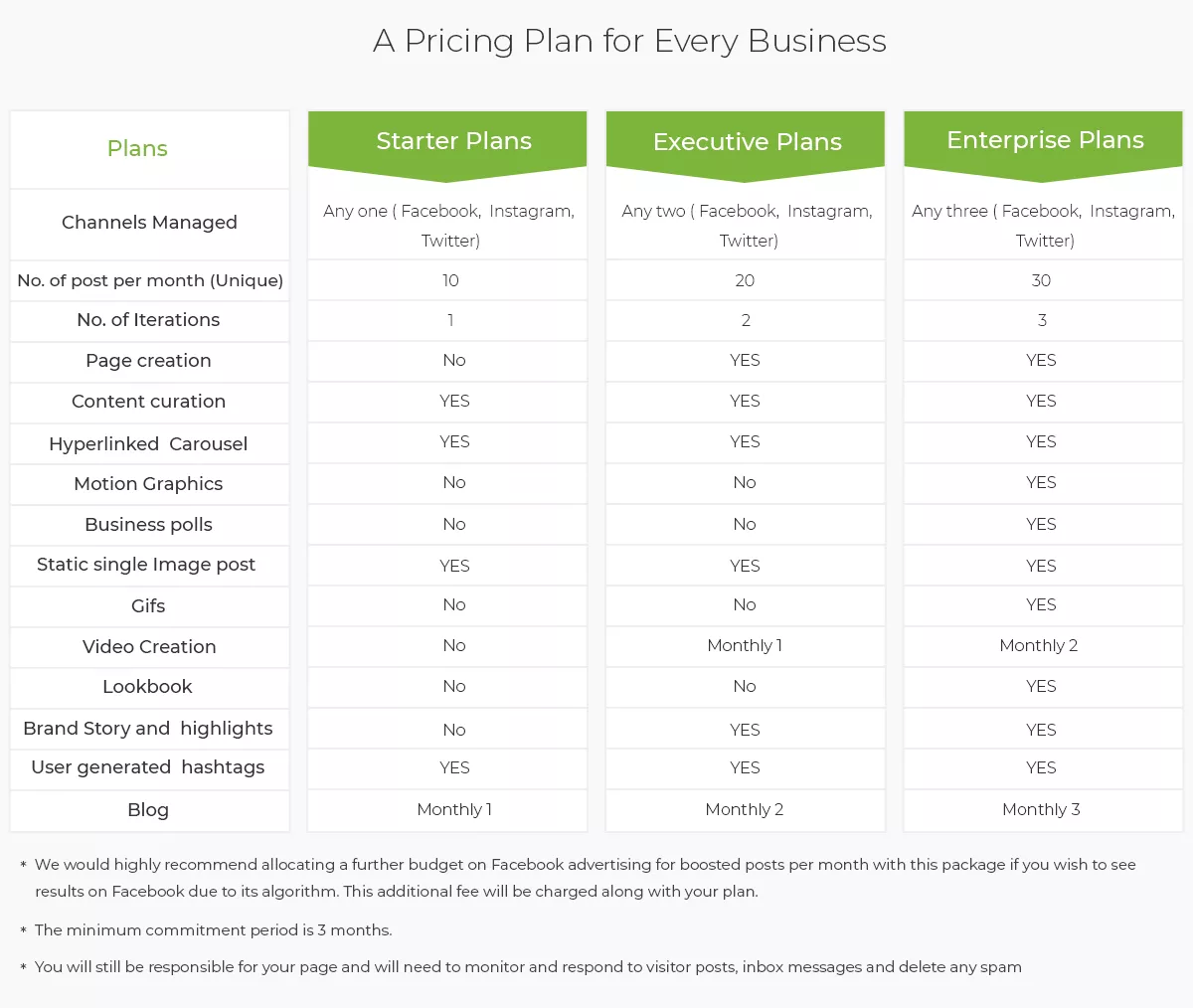Select the Lookbook feature label
This screenshot has height=1008, width=1193.
coord(147,687)
